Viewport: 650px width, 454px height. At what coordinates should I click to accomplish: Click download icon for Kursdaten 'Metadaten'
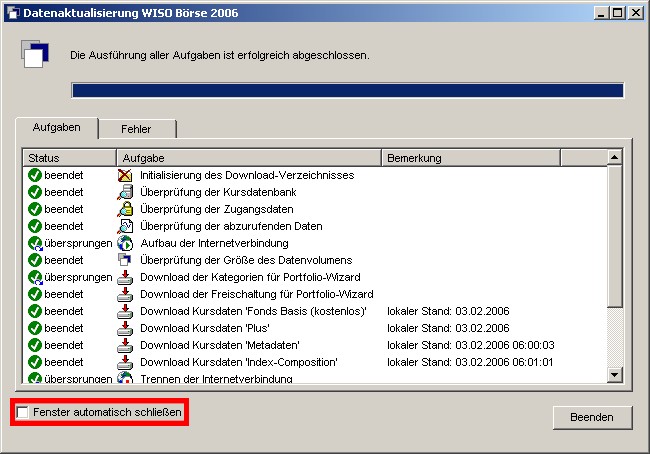click(x=125, y=345)
